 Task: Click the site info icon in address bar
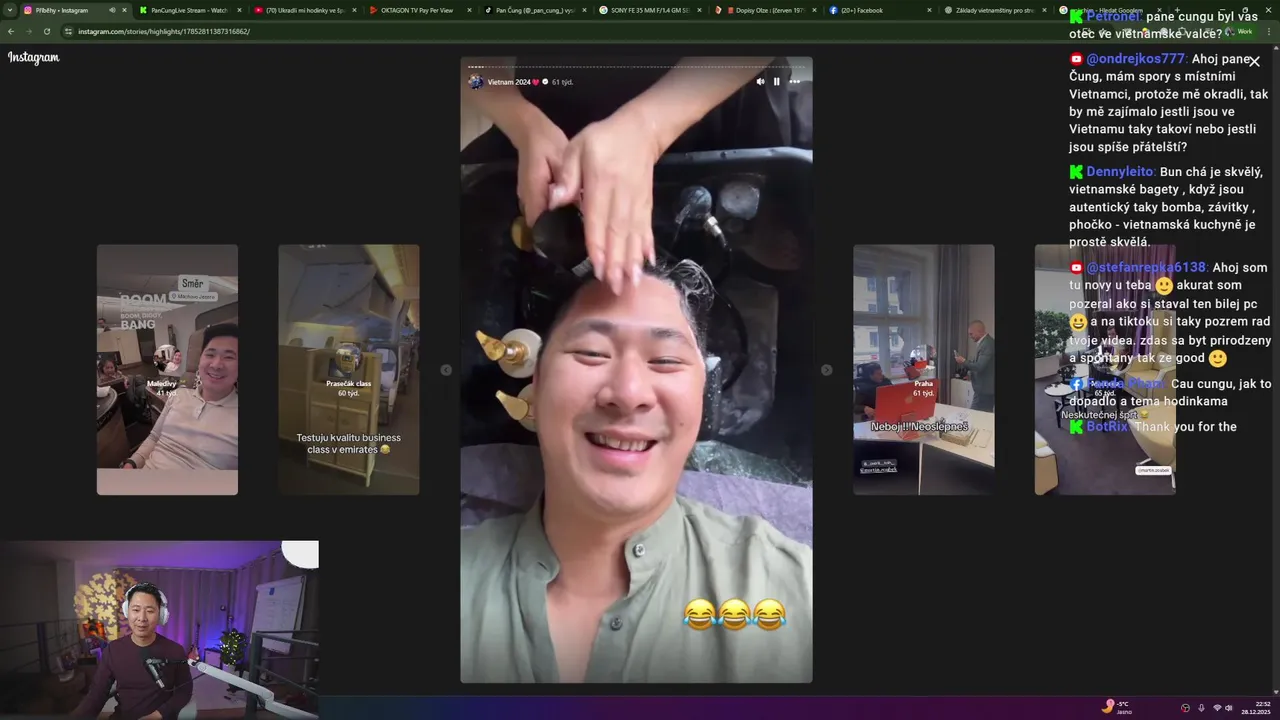click(x=68, y=31)
